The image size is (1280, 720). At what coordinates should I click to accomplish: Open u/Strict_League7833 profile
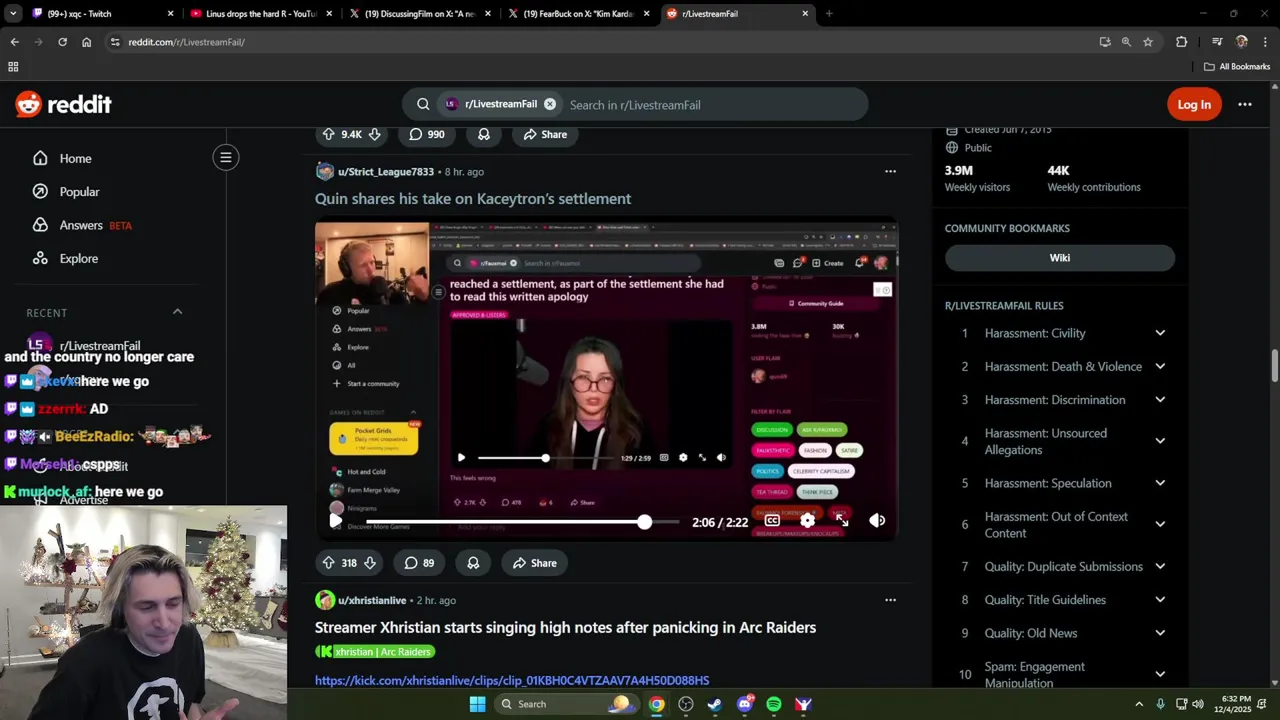coord(385,172)
